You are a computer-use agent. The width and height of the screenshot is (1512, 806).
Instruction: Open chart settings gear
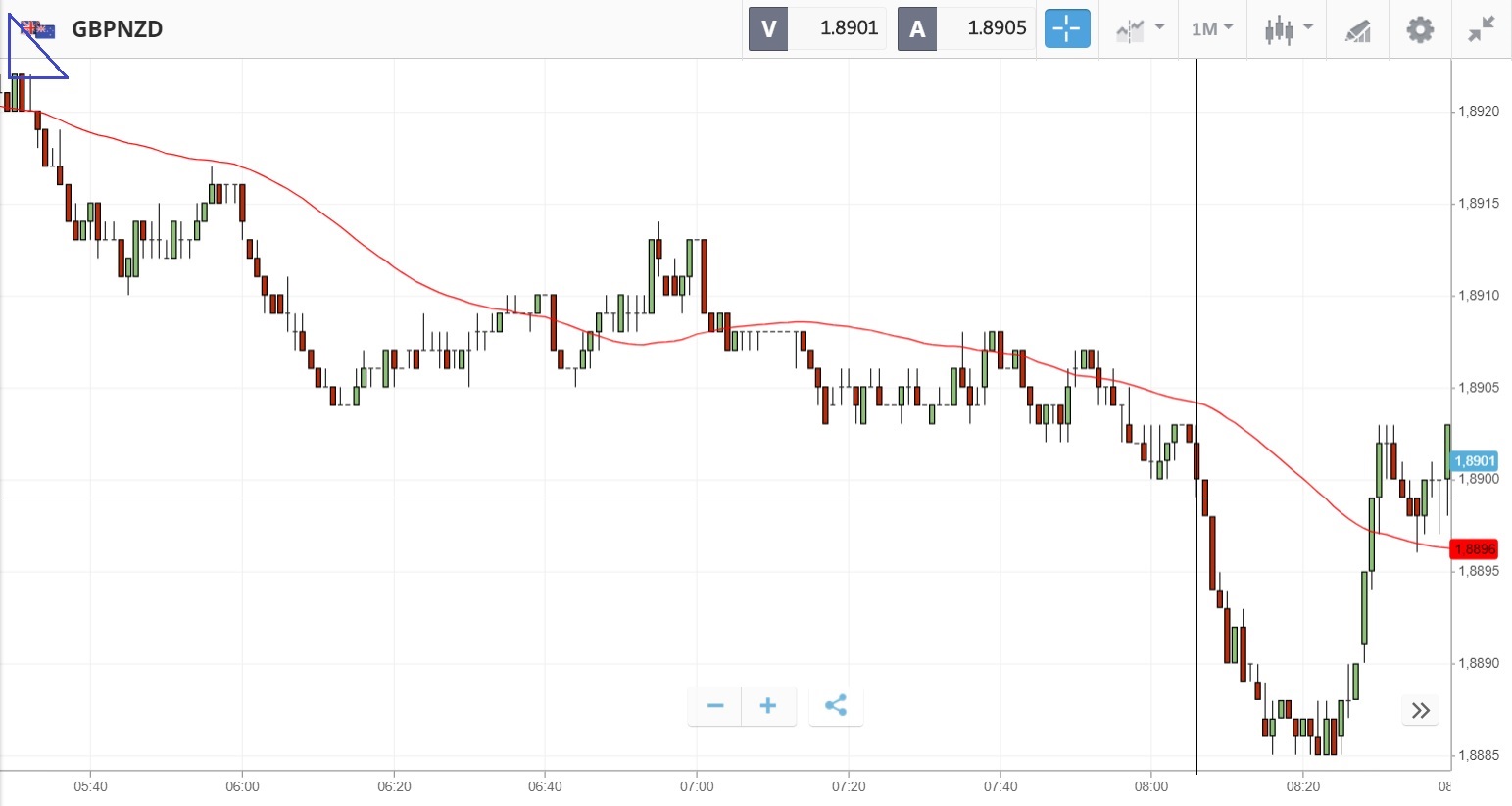pyautogui.click(x=1420, y=29)
